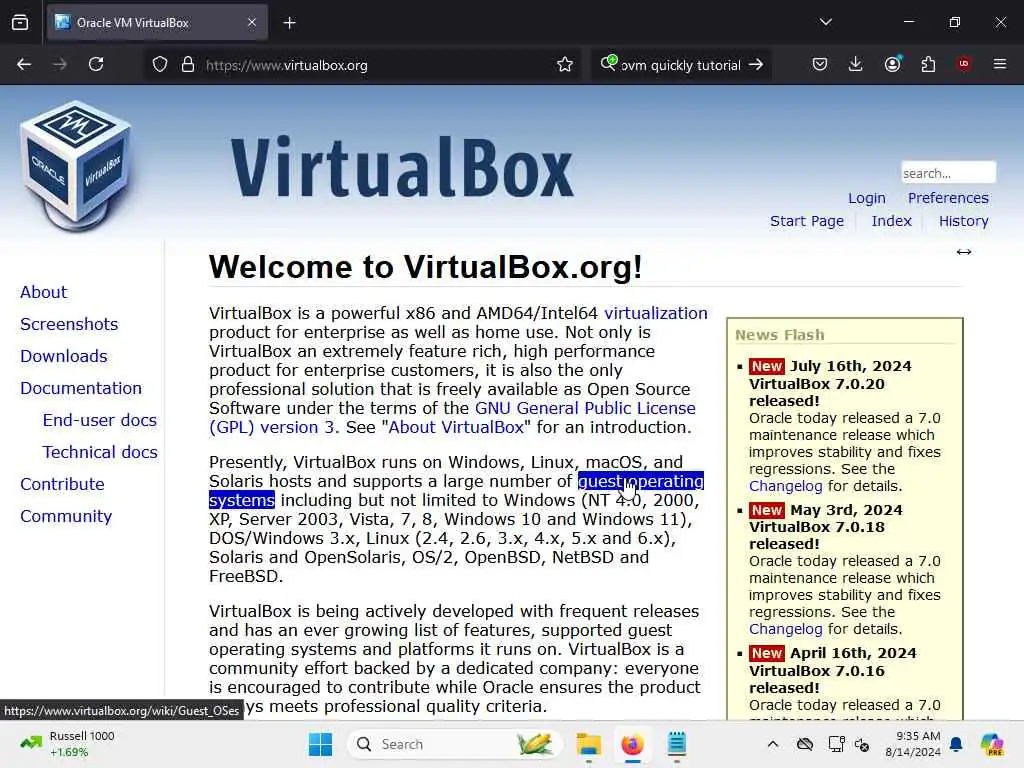Open the About VirtualBox link
Screen dimensions: 1024x768
click(x=456, y=427)
